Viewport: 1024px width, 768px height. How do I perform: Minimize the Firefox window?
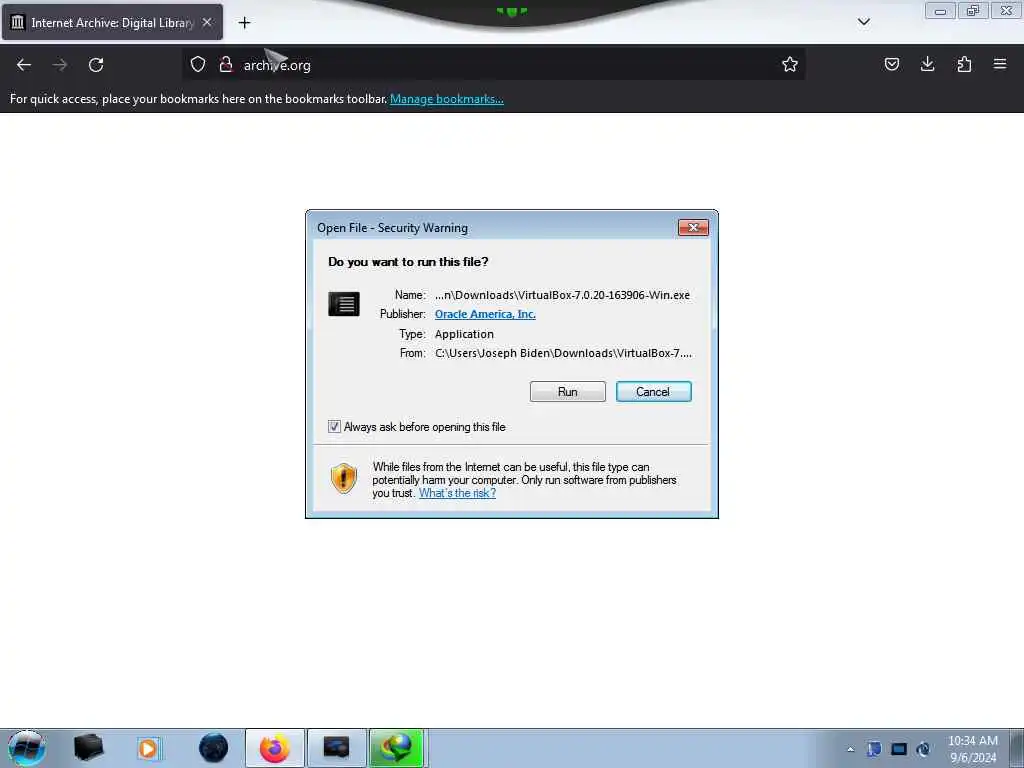[940, 10]
